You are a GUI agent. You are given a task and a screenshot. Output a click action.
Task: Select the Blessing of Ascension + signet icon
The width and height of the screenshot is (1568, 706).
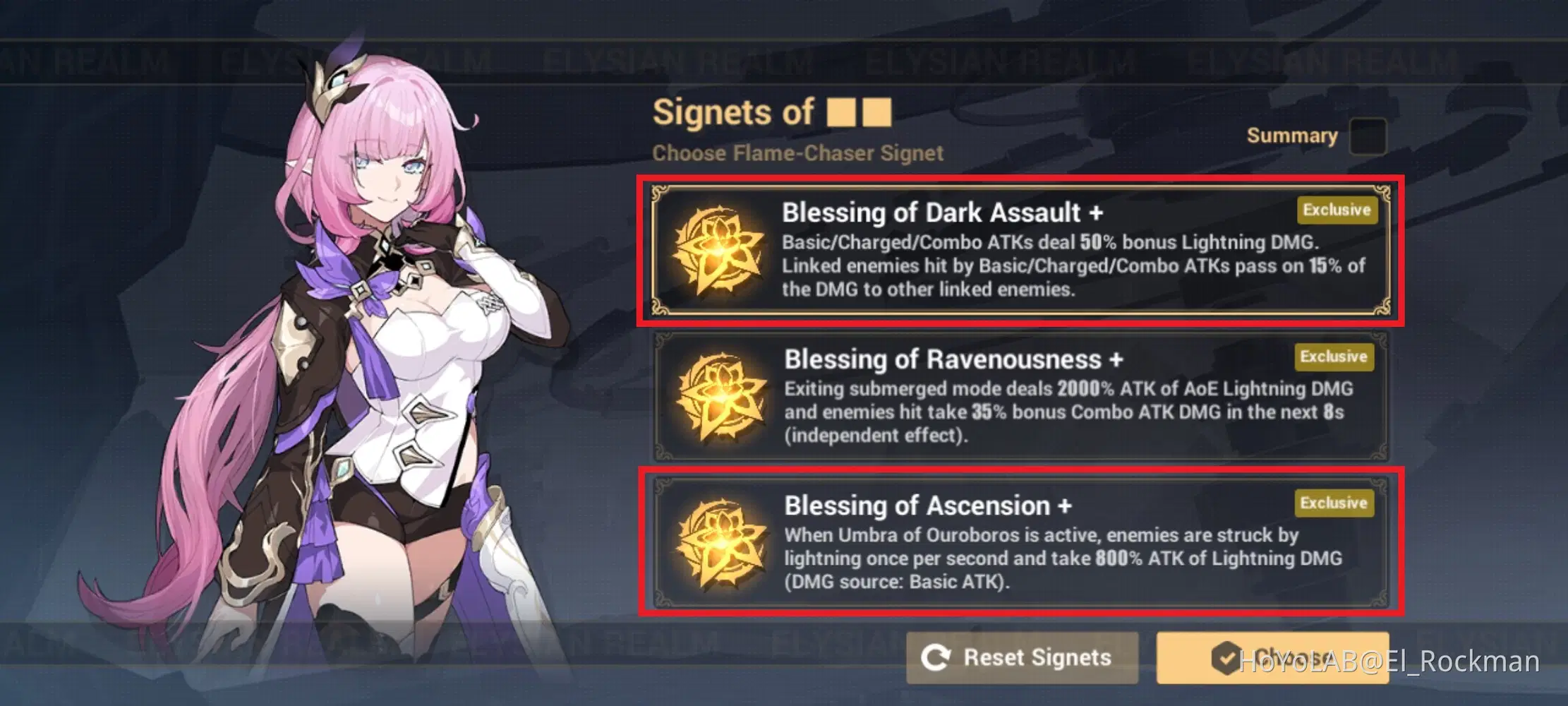[720, 544]
